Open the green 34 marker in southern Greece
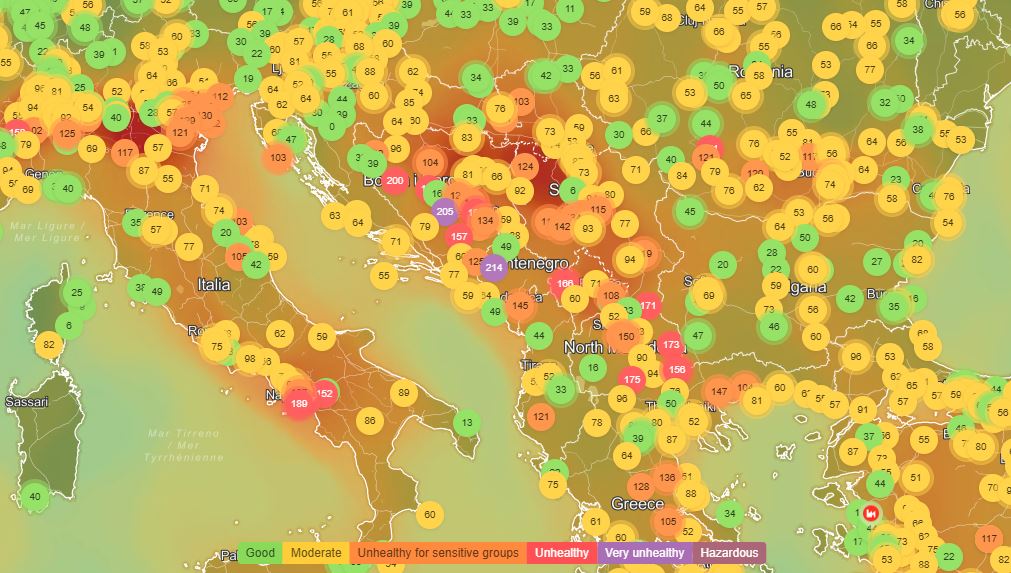 point(729,514)
